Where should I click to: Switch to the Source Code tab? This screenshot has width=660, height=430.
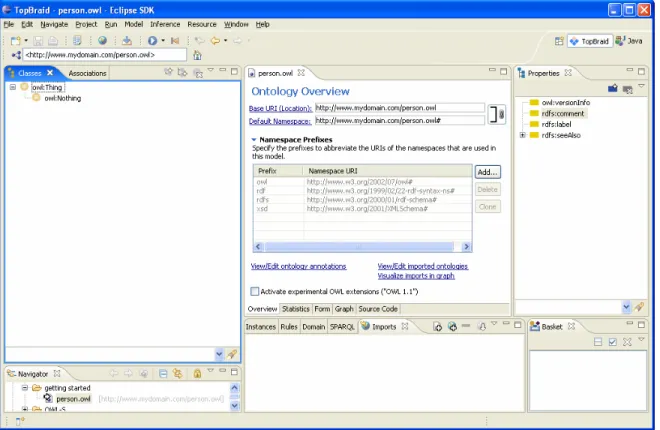coord(378,309)
